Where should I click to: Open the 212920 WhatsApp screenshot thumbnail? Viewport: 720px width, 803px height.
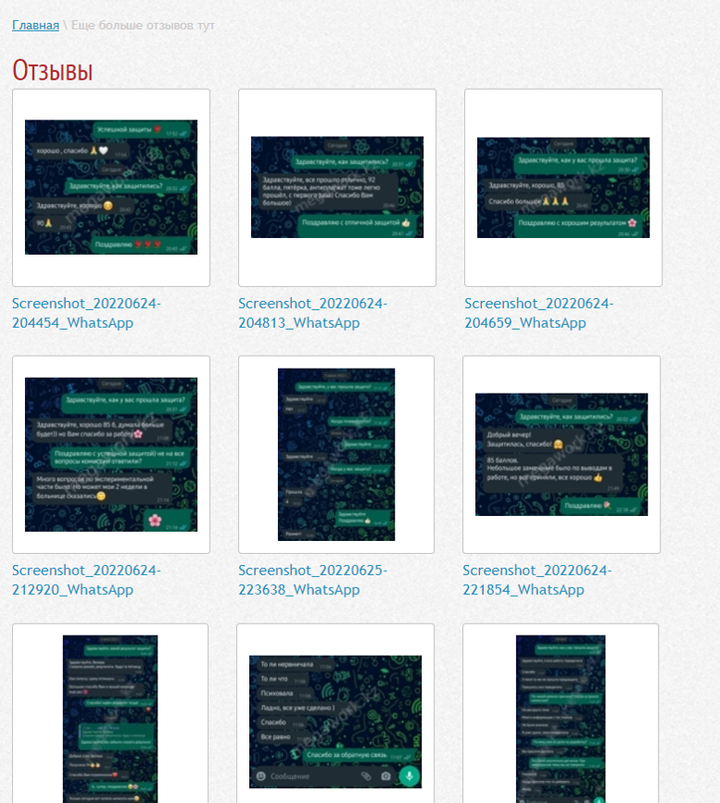tap(111, 454)
